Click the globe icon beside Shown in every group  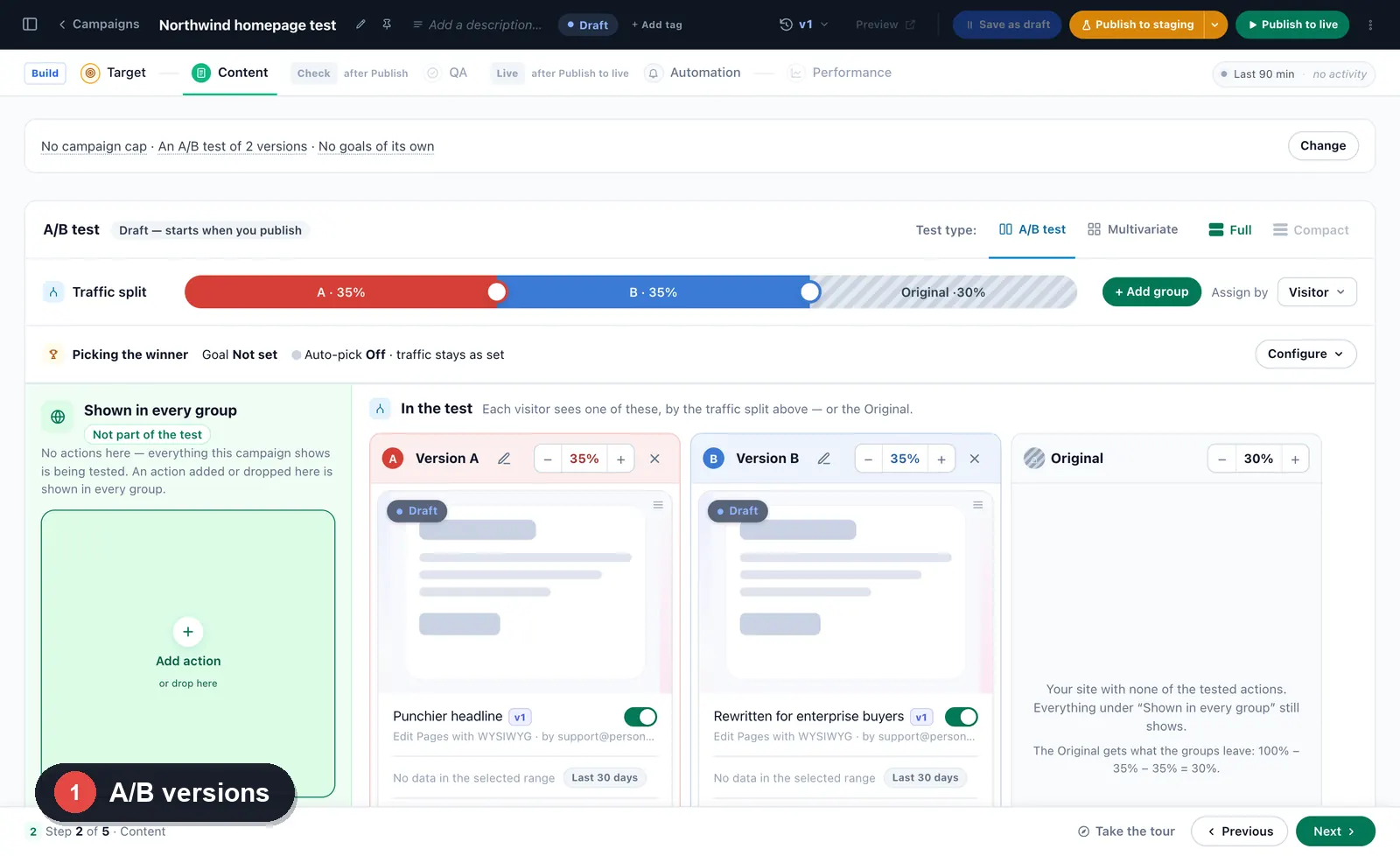[x=58, y=417]
